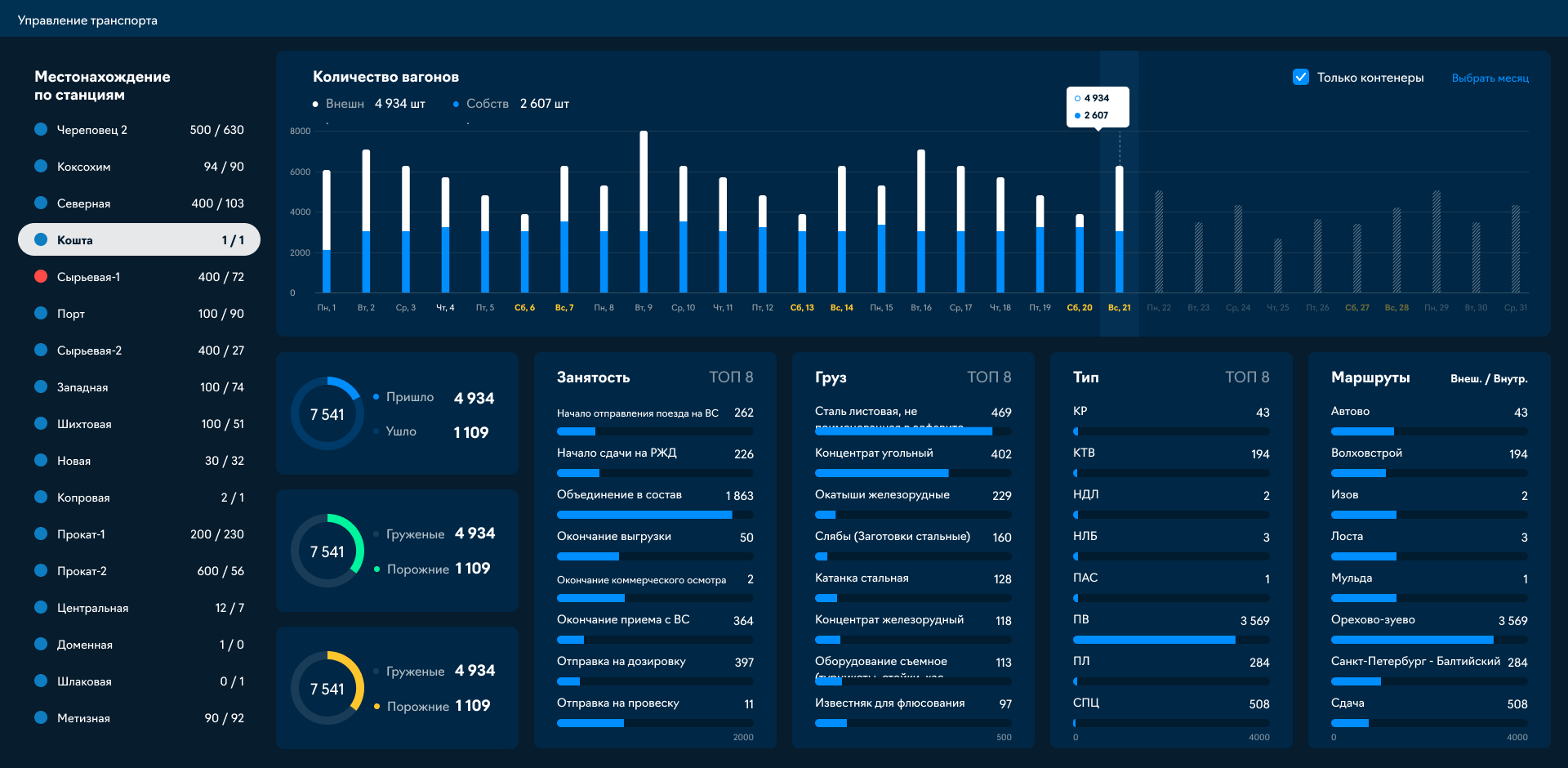Viewport: 1568px width, 768px height.
Task: Click the status dot beside Коксохим
Action: click(x=41, y=166)
